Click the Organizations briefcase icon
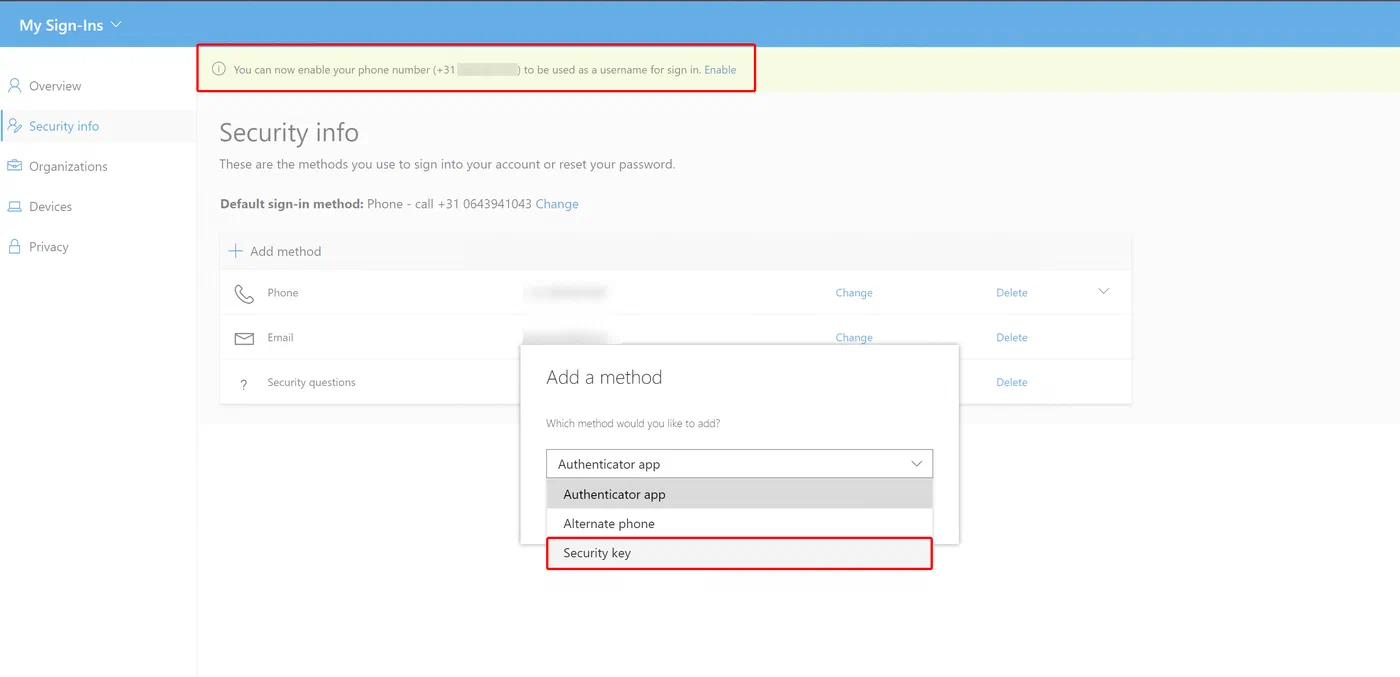The height and width of the screenshot is (677, 1400). (14, 166)
